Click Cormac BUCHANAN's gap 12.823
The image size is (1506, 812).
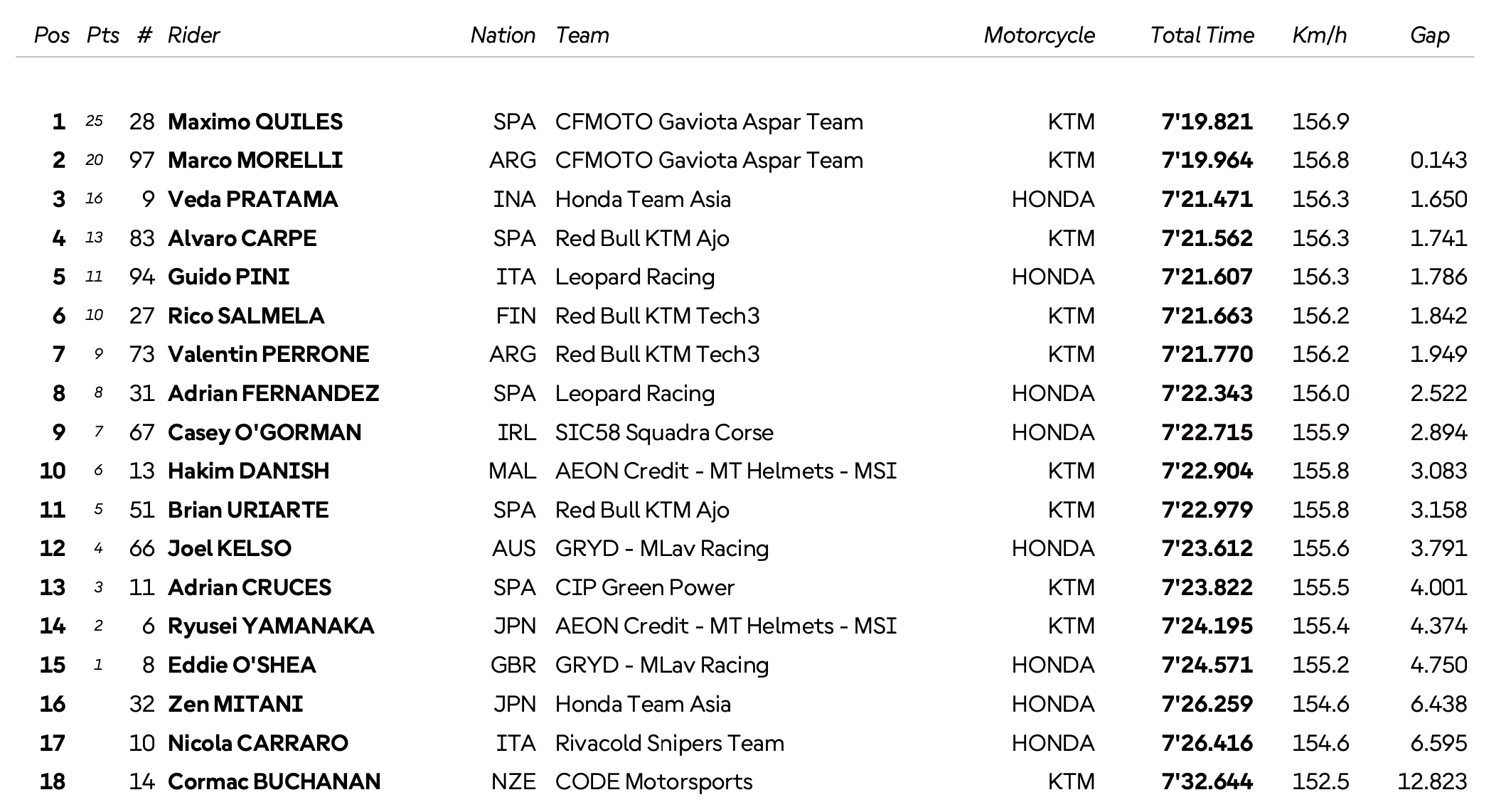pos(1431,781)
